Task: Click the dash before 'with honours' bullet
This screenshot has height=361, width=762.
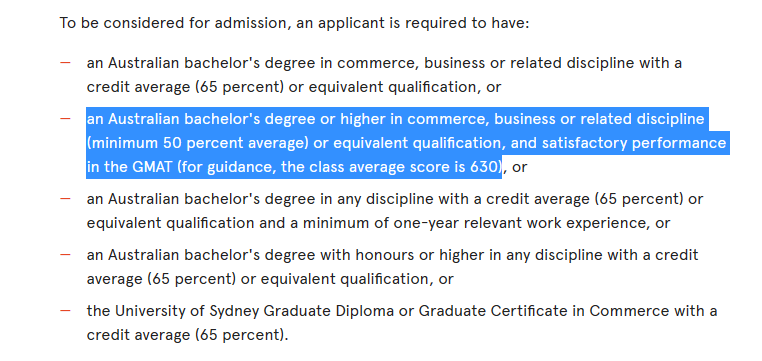Action: click(x=65, y=255)
